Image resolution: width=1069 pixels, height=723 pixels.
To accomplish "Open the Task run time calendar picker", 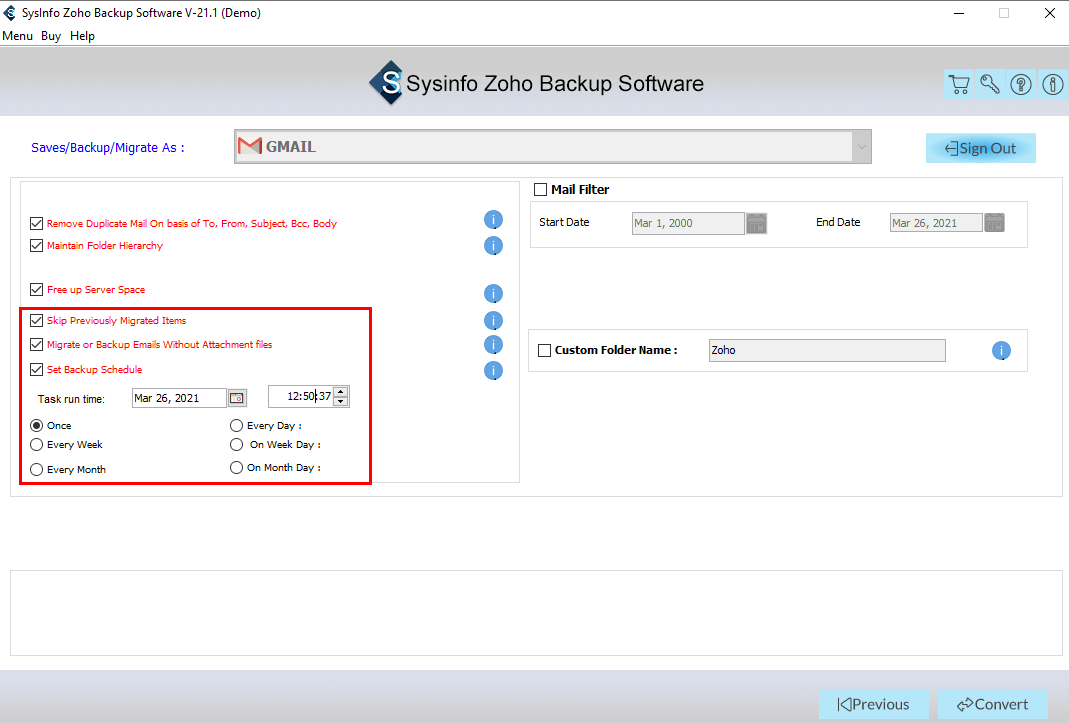I will pyautogui.click(x=237, y=398).
